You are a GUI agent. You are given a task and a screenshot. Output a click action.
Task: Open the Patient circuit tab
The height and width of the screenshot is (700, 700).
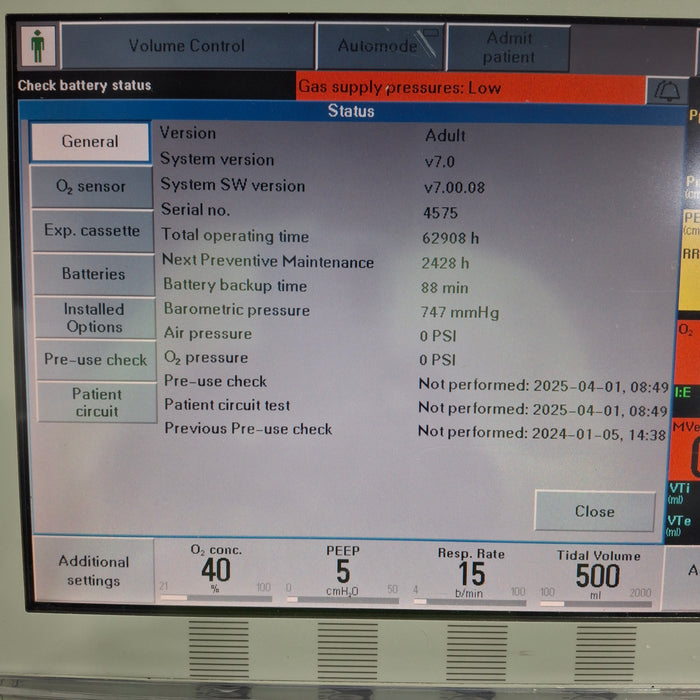(97, 403)
